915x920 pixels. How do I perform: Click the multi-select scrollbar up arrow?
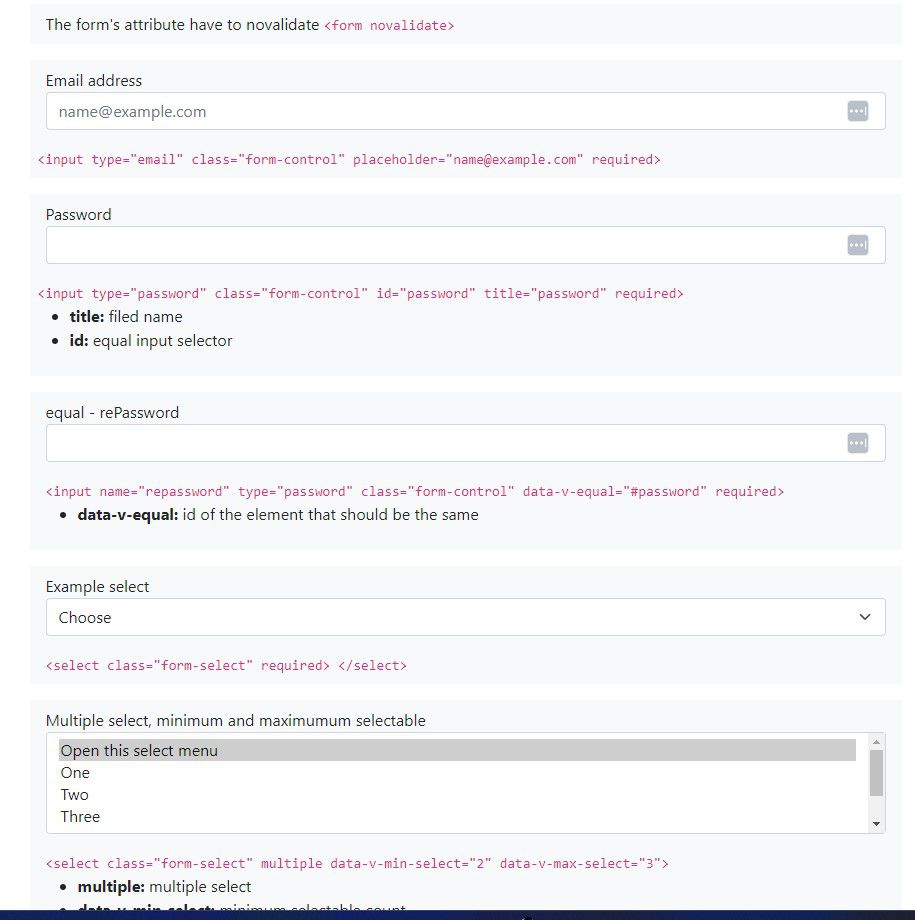[x=877, y=741]
